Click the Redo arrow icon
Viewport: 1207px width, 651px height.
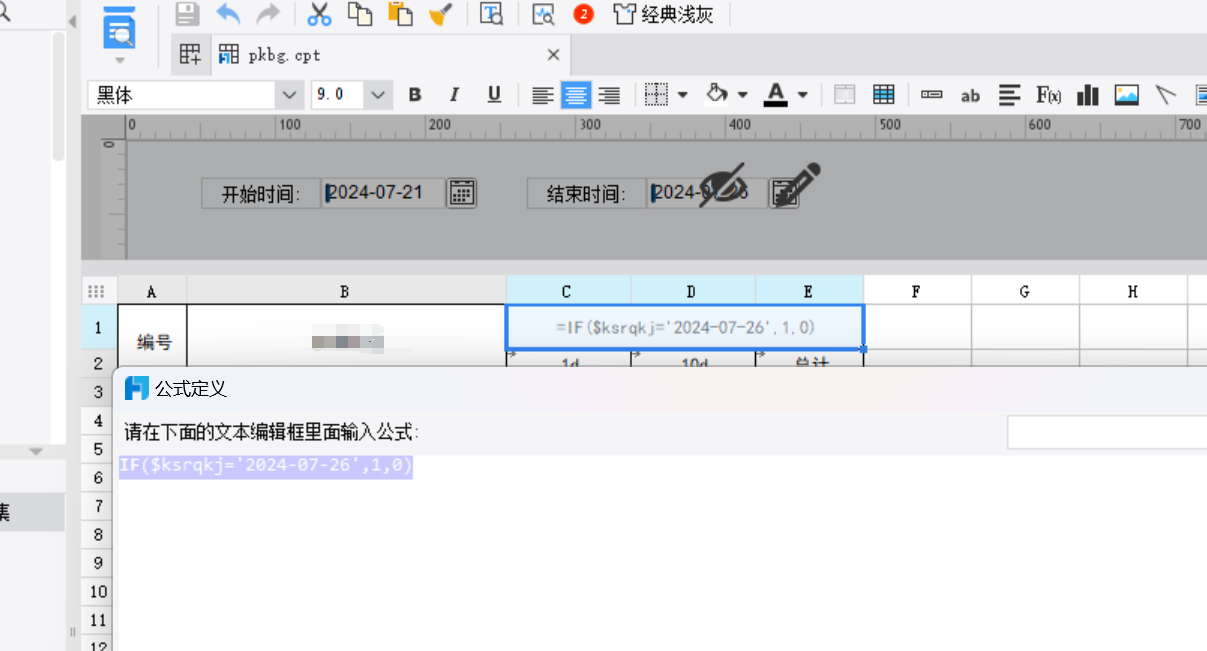pos(268,14)
